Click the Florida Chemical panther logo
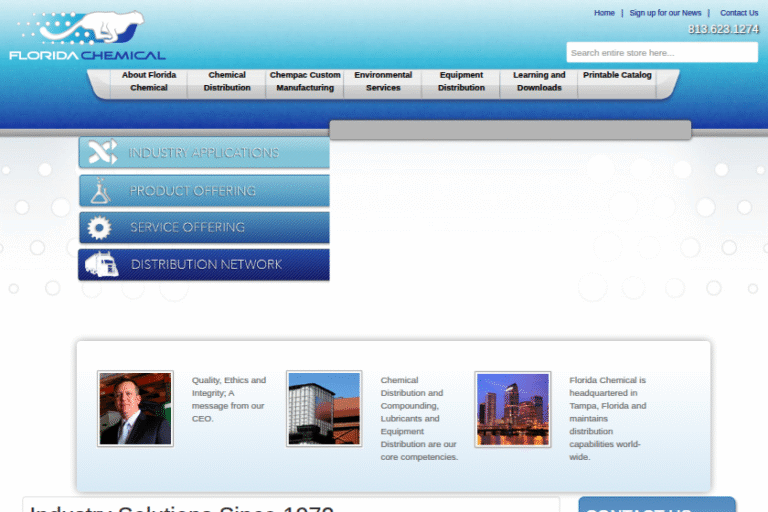This screenshot has width=768, height=512. [87, 36]
